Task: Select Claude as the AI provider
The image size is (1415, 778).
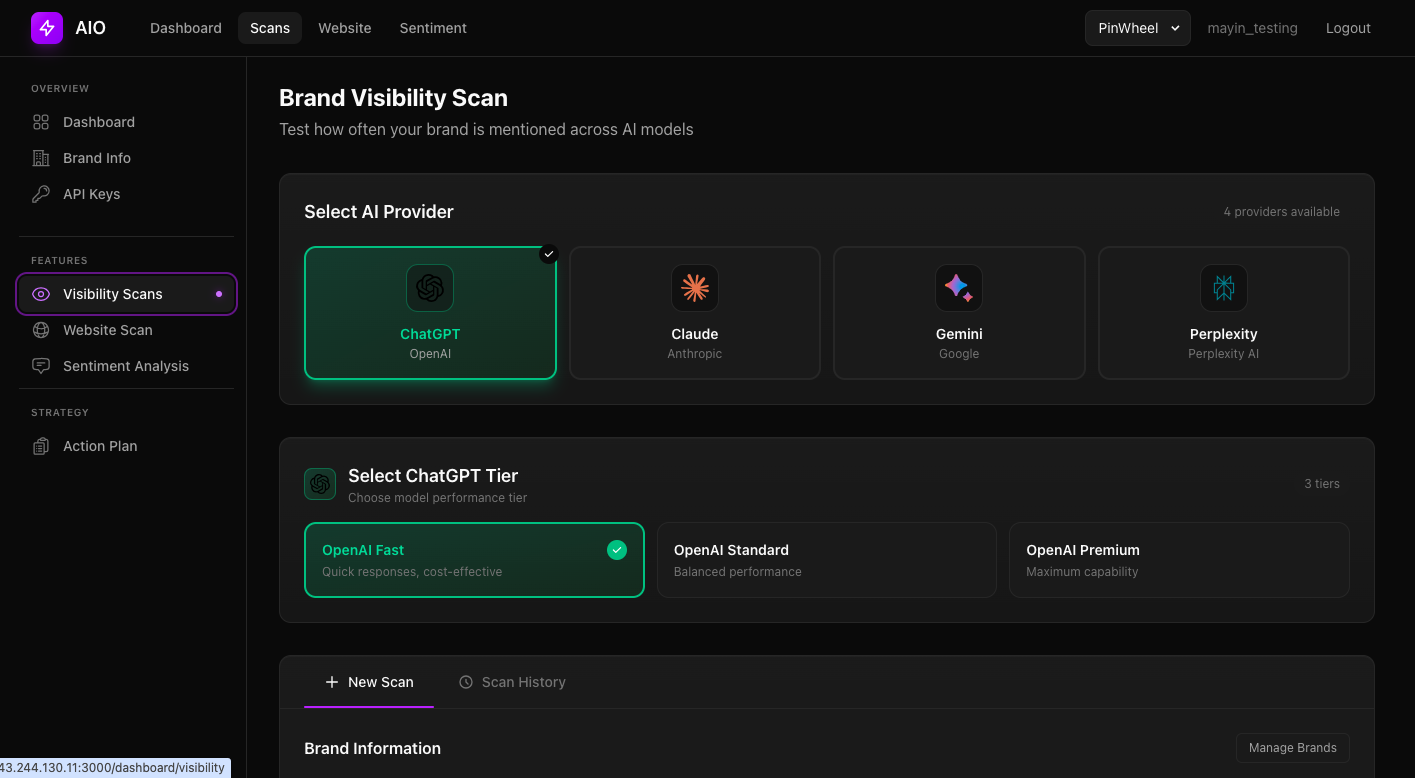Action: [694, 312]
